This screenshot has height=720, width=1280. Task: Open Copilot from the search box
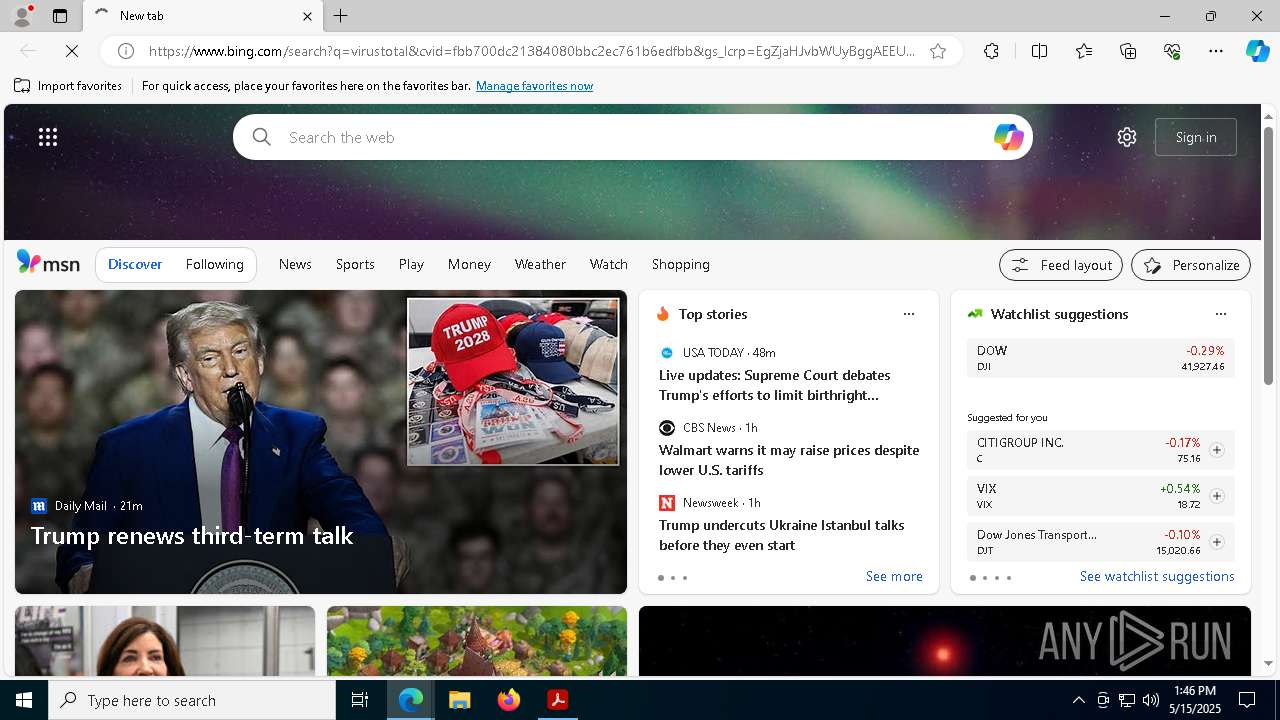1008,137
